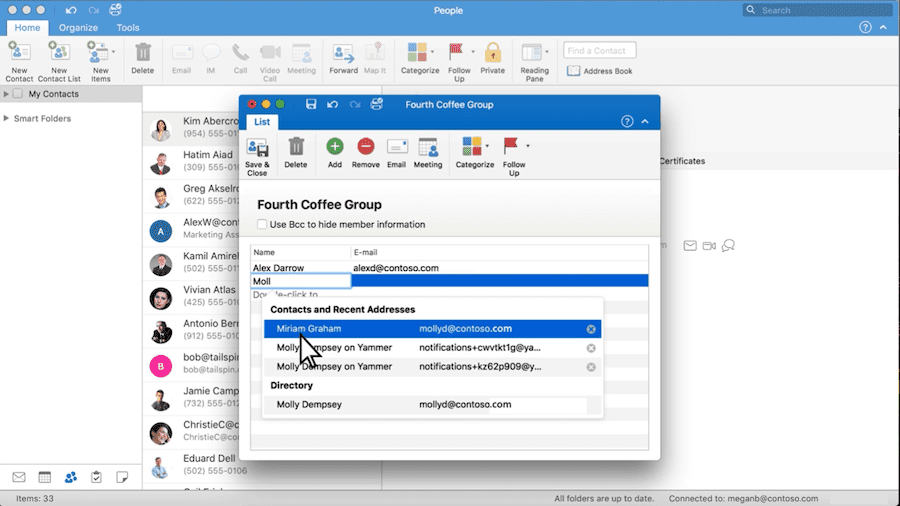The width and height of the screenshot is (900, 506).
Task: Select the Alex Darrow member row
Action: (x=449, y=268)
